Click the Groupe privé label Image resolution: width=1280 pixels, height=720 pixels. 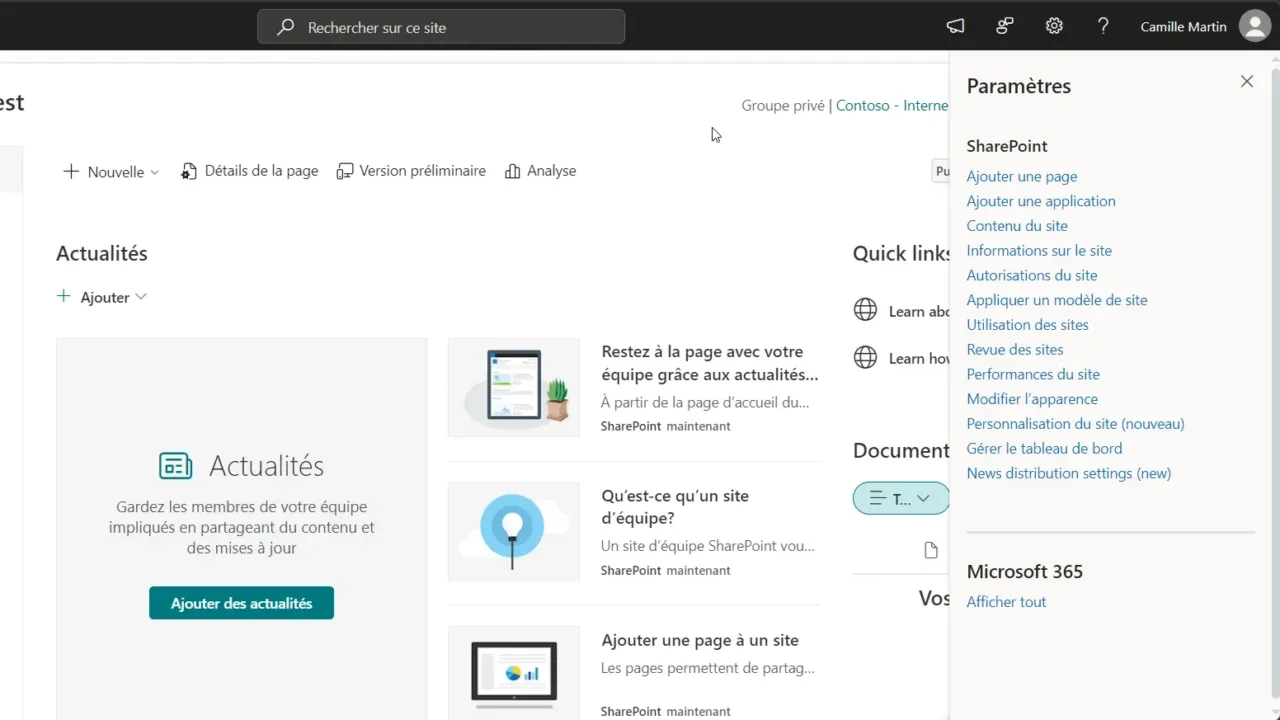coord(783,105)
